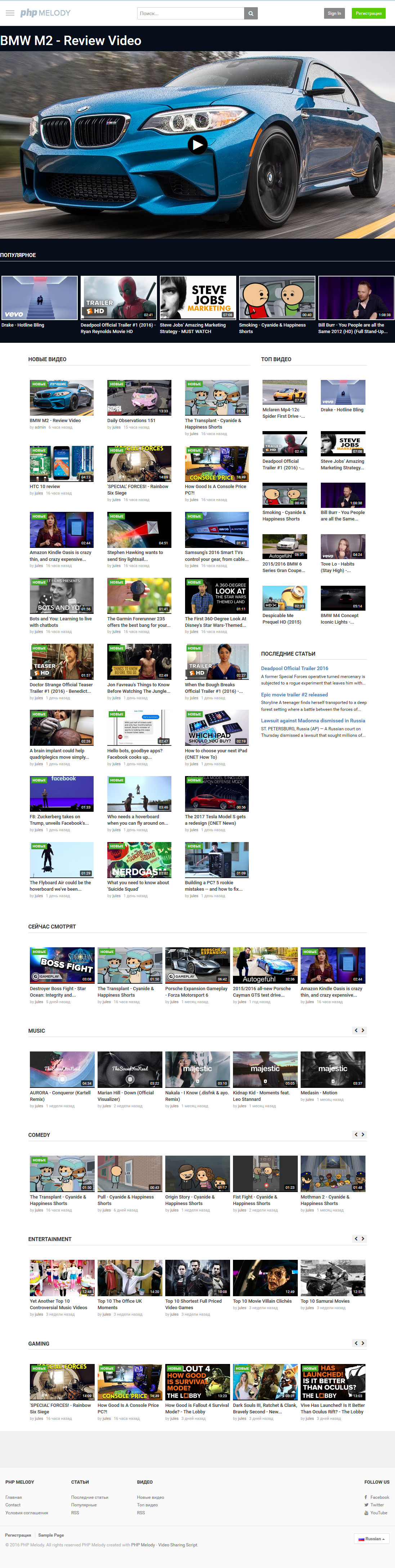This screenshot has height=1568, width=395.
Task: Open Fist Fight Cyanide & Happiness thumbnail
Action: coord(265,1173)
